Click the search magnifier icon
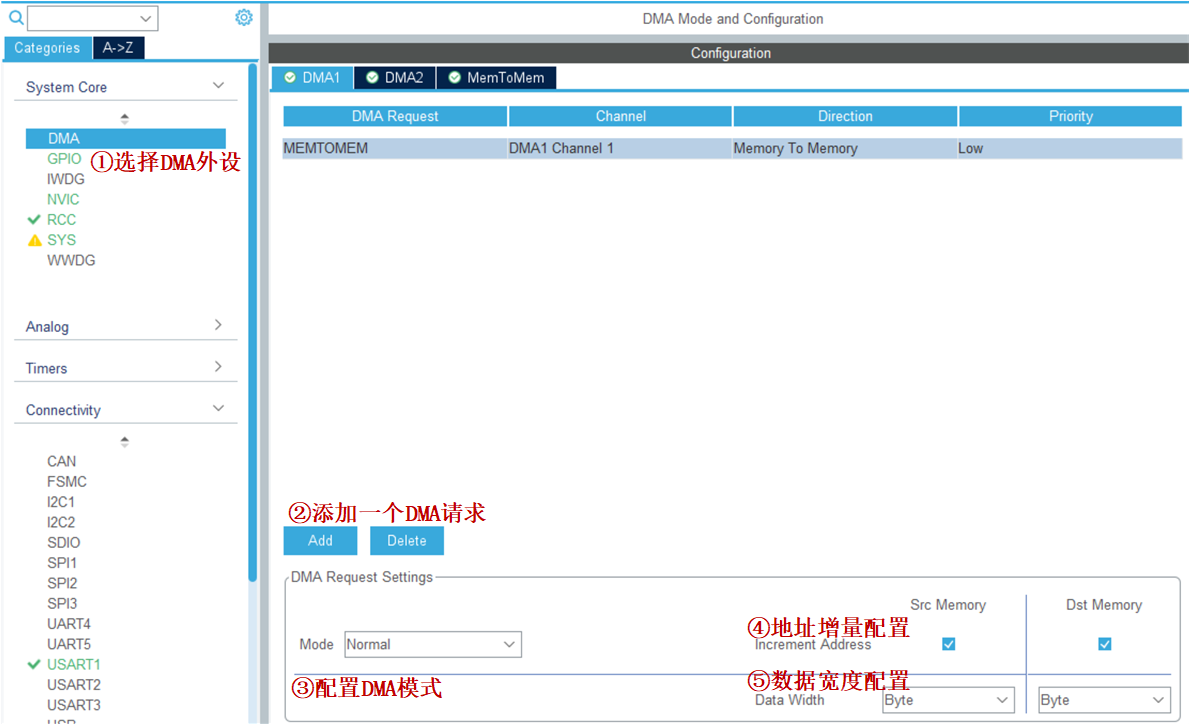 coord(16,17)
